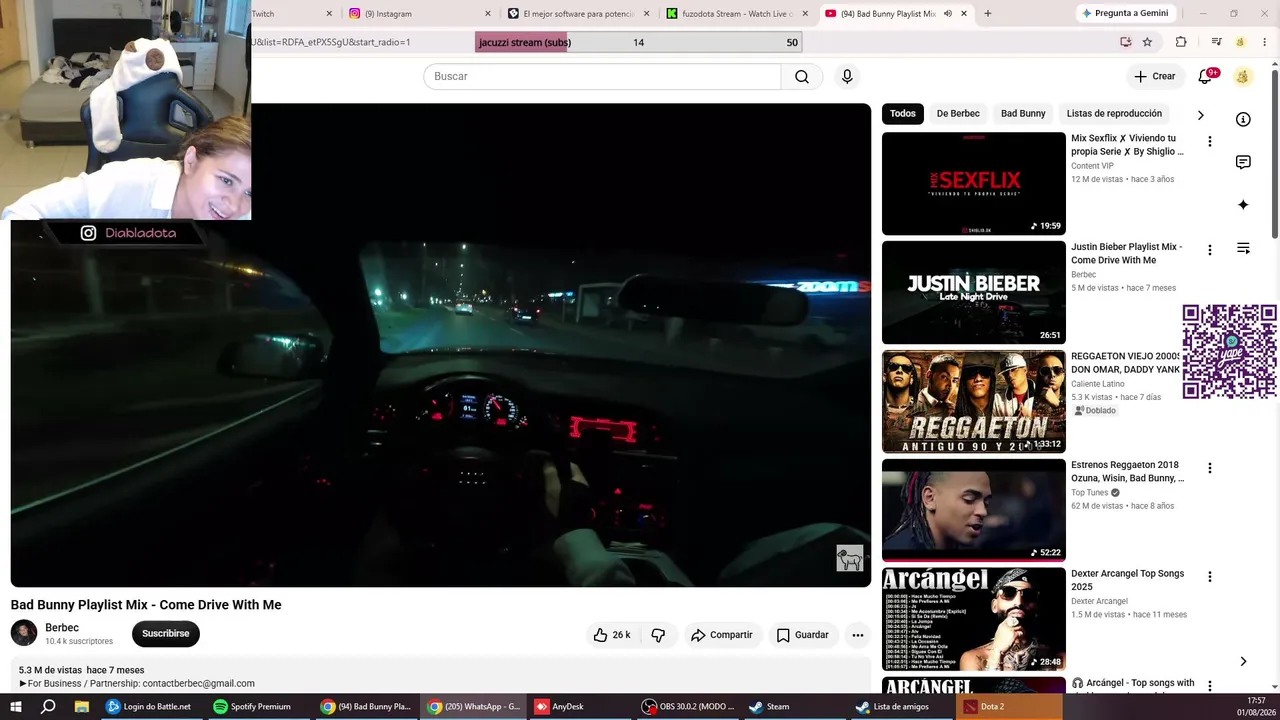Open Chrome three-dot menu

1264,42
